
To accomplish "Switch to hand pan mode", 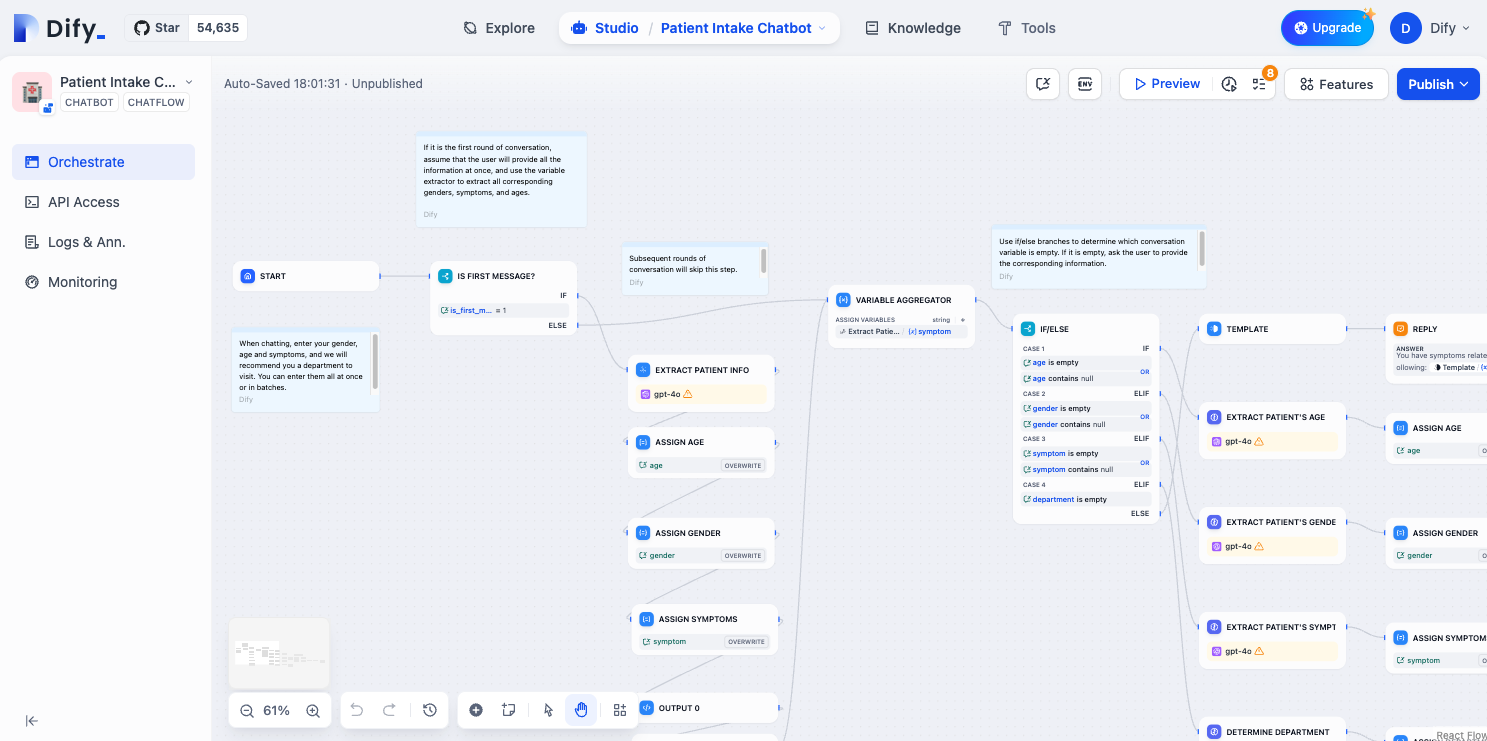I will 581,710.
